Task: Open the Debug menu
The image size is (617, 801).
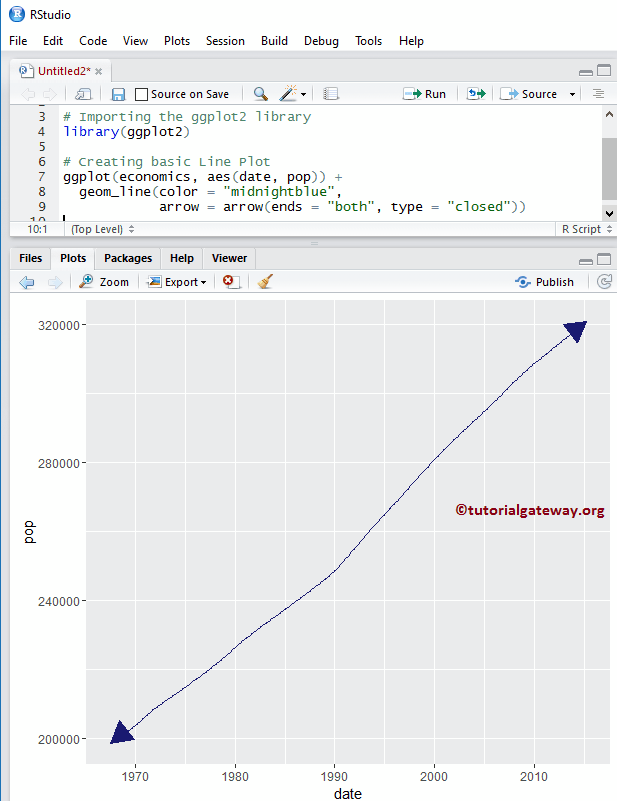Action: coord(321,41)
